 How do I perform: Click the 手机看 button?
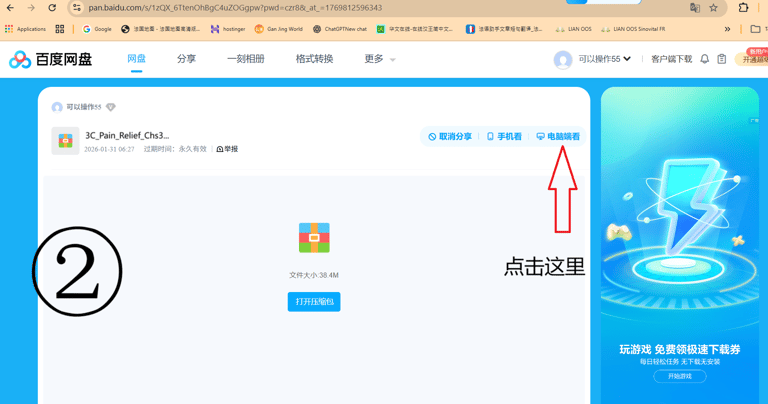504,137
